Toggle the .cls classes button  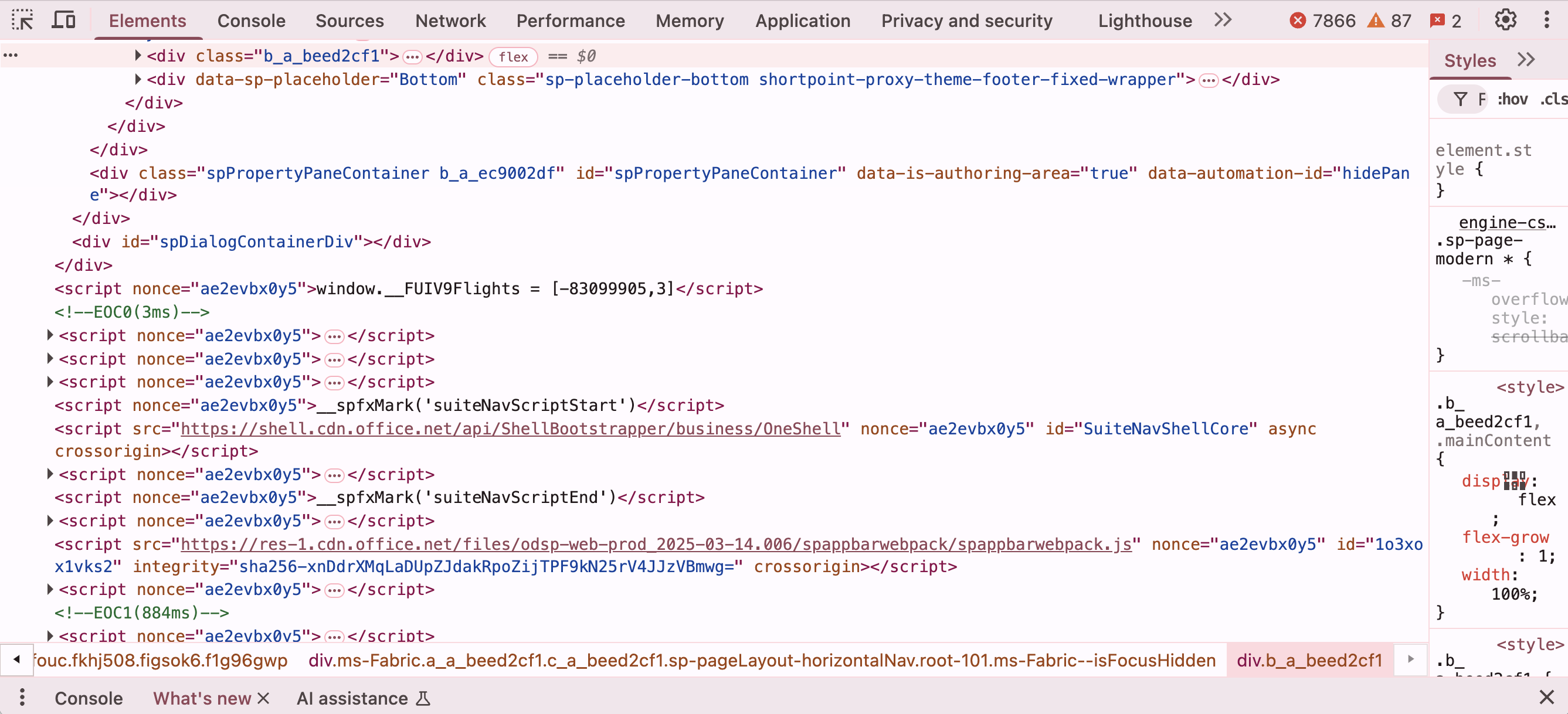point(1553,99)
